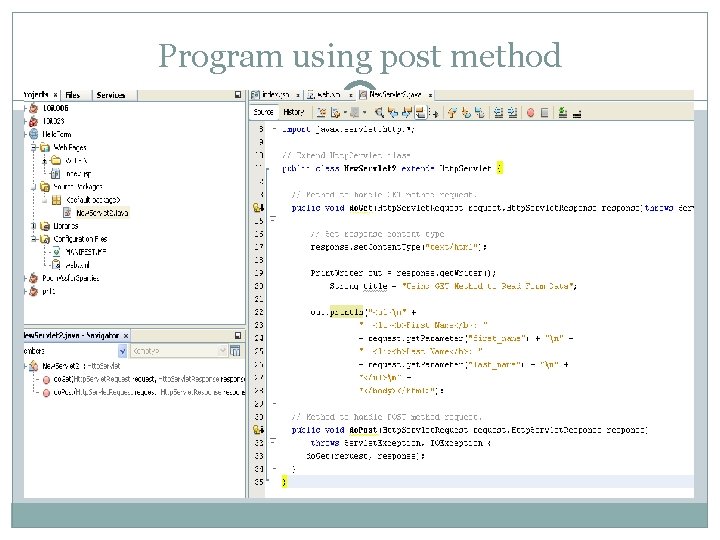Select NewServlet2.java in Projects tree
Screen dimensions: 720x540
(x=96, y=213)
